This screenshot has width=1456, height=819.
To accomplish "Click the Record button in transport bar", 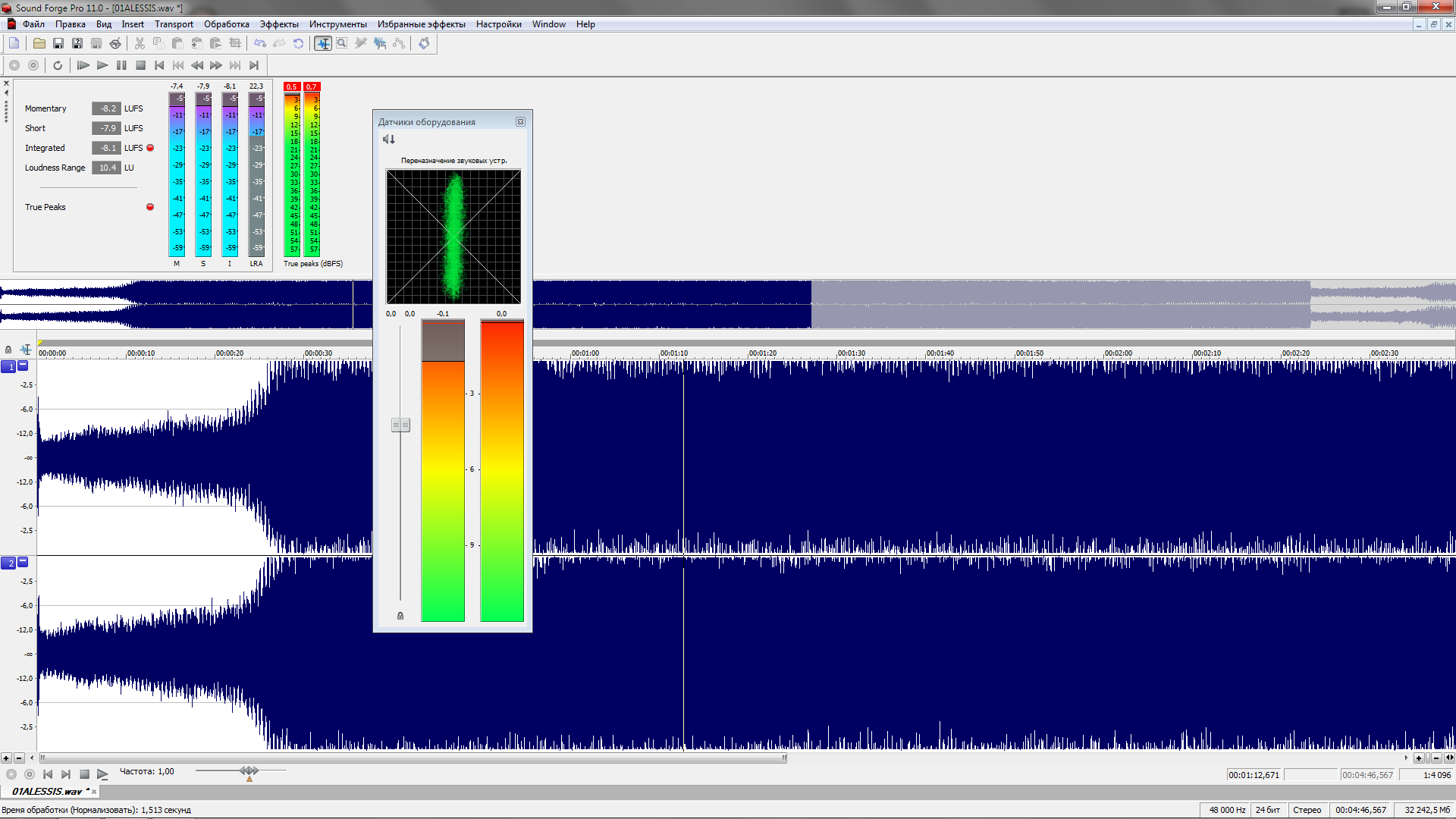I will (14, 65).
